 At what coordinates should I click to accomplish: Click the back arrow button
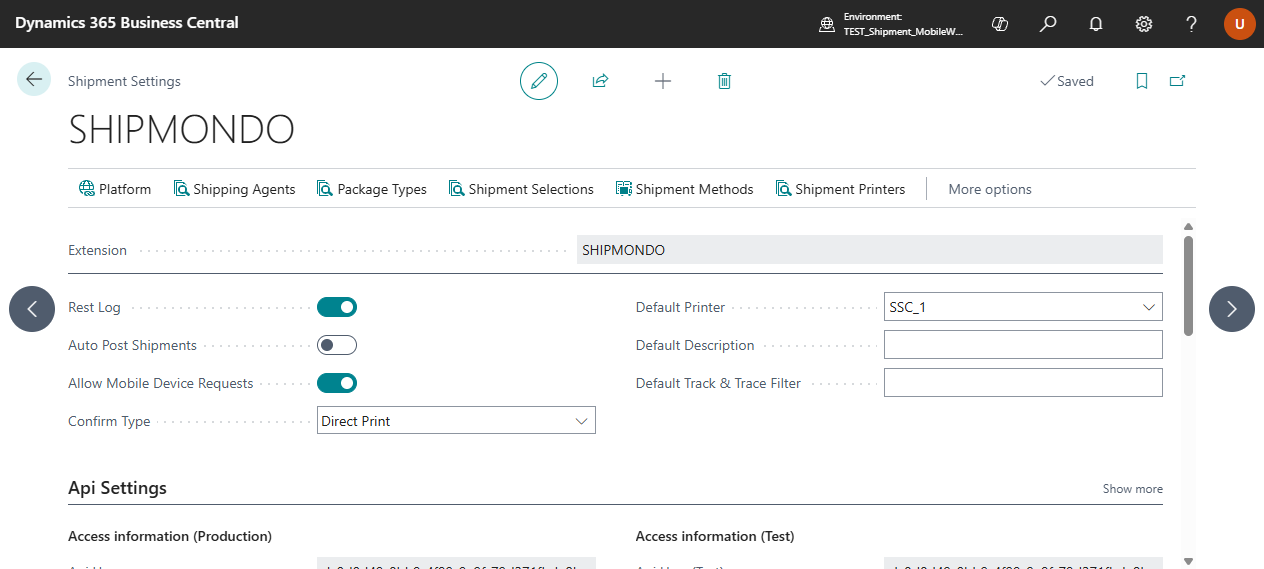[x=34, y=79]
